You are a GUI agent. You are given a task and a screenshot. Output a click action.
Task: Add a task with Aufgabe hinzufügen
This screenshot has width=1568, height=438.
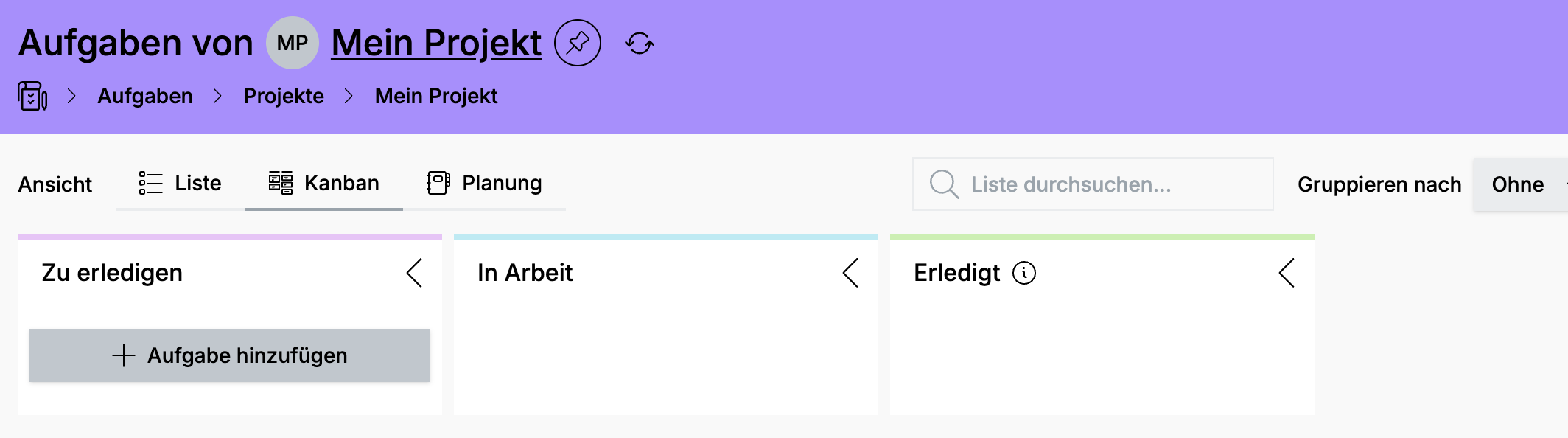click(x=230, y=355)
